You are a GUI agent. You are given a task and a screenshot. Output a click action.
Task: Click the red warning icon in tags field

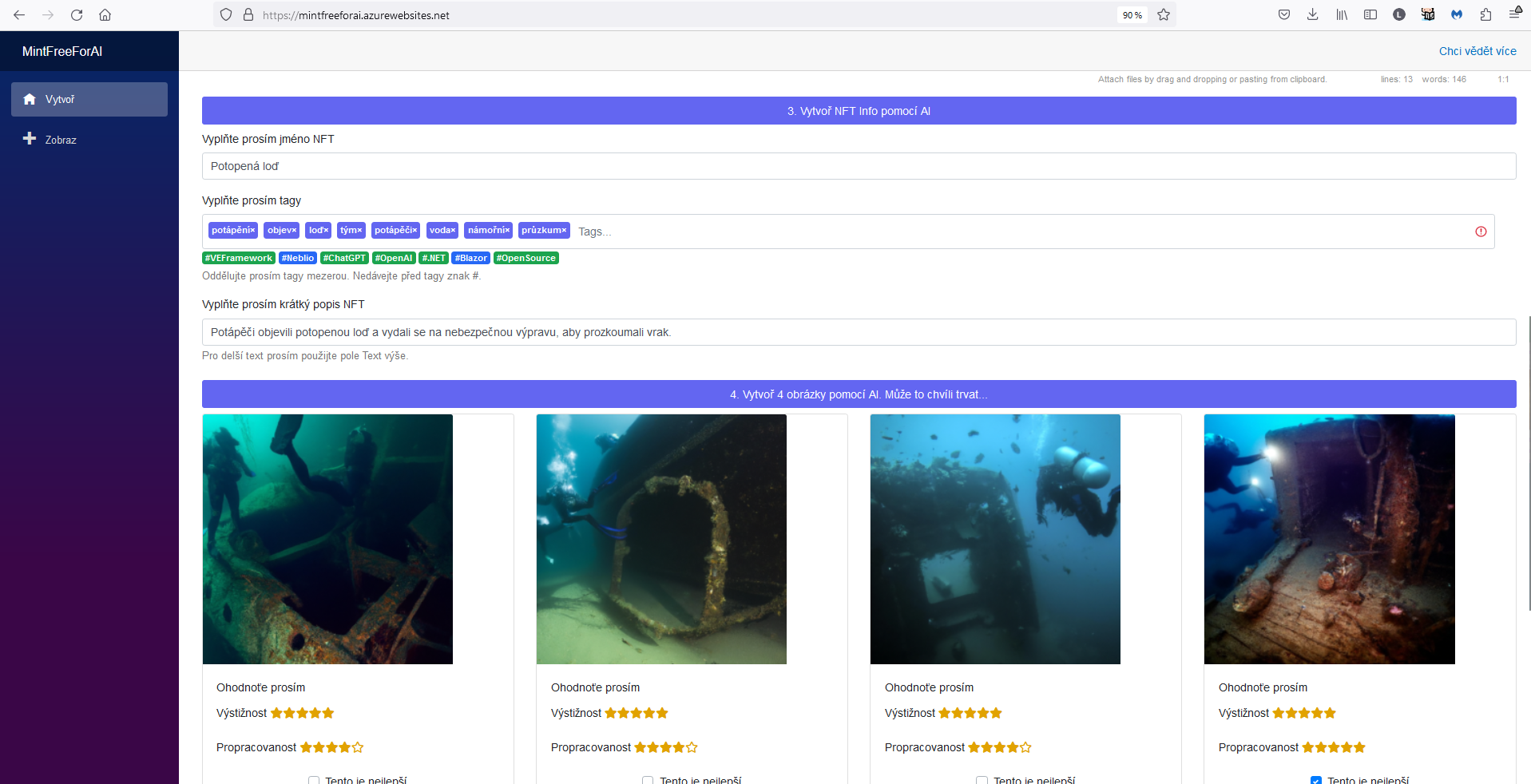tap(1481, 232)
